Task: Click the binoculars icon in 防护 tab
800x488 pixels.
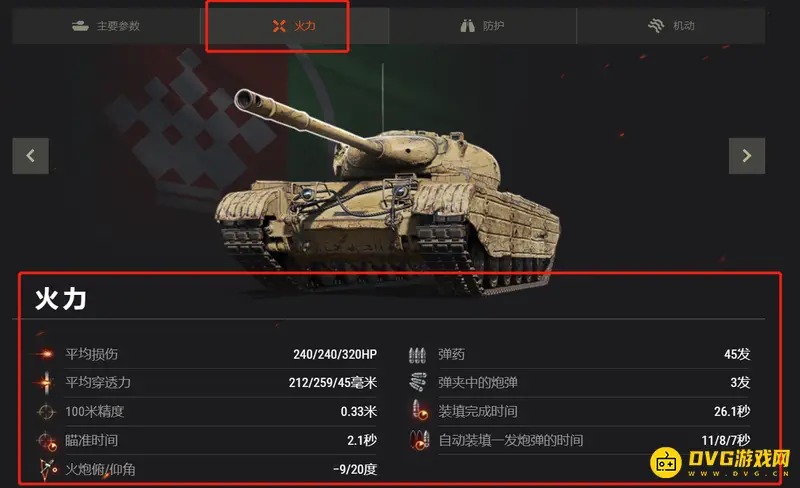Action: 467,26
